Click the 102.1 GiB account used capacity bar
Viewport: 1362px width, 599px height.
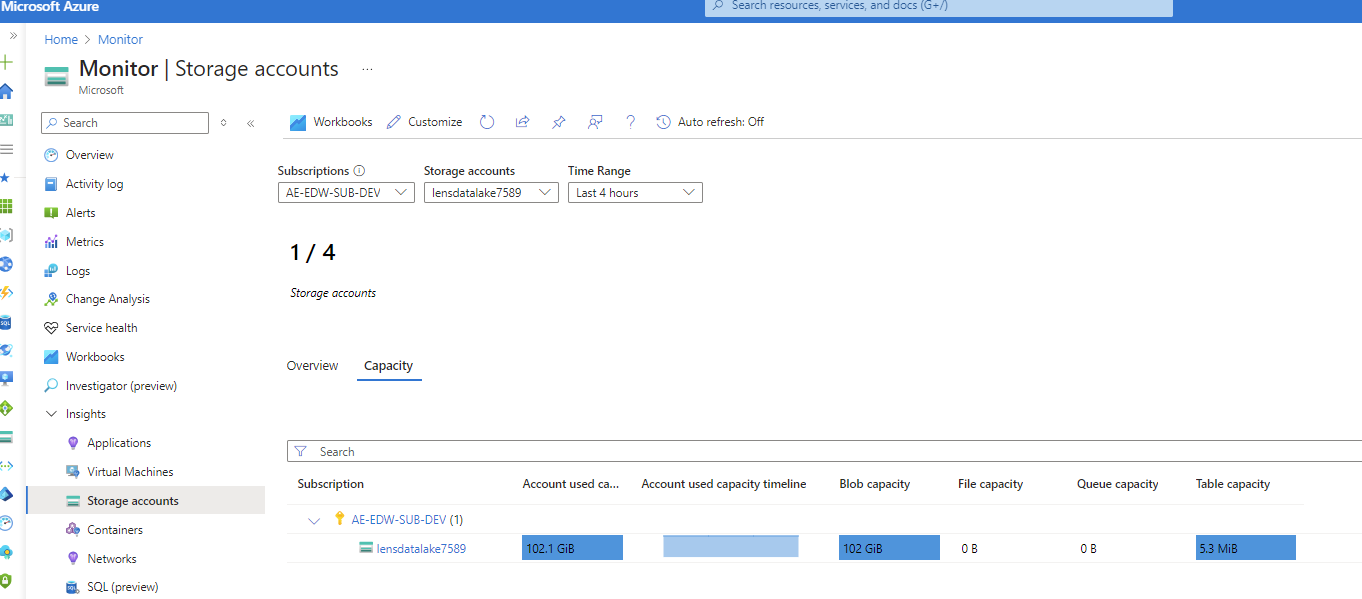(572, 548)
